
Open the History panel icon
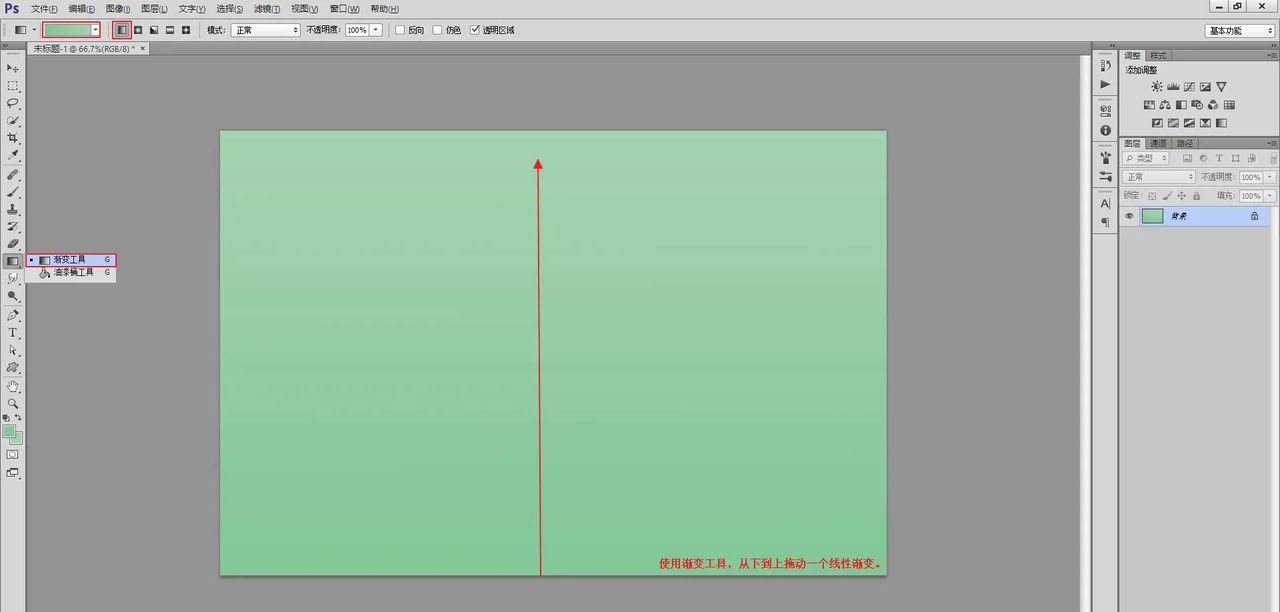point(1105,65)
